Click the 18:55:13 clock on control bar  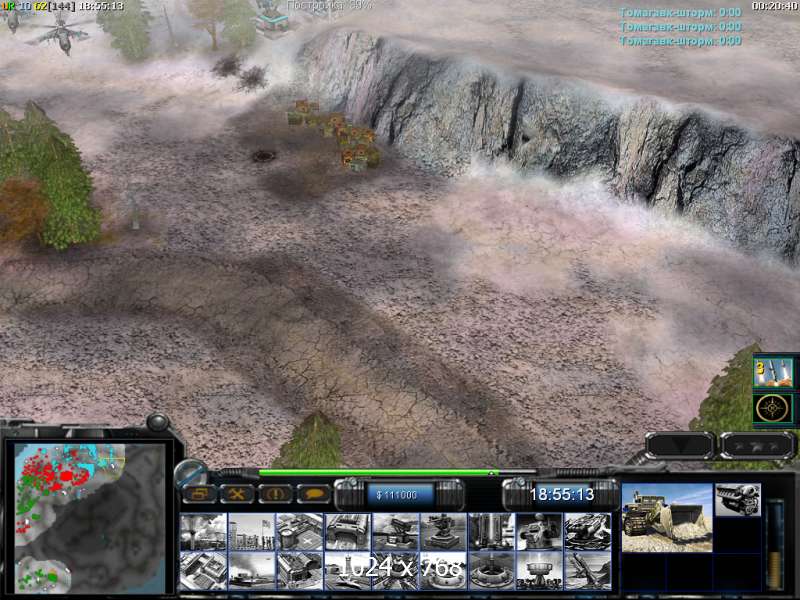(561, 494)
